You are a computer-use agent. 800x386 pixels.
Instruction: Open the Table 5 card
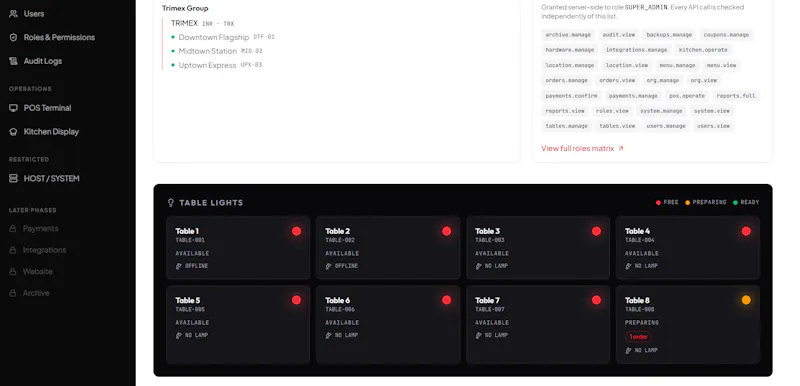tap(238, 325)
